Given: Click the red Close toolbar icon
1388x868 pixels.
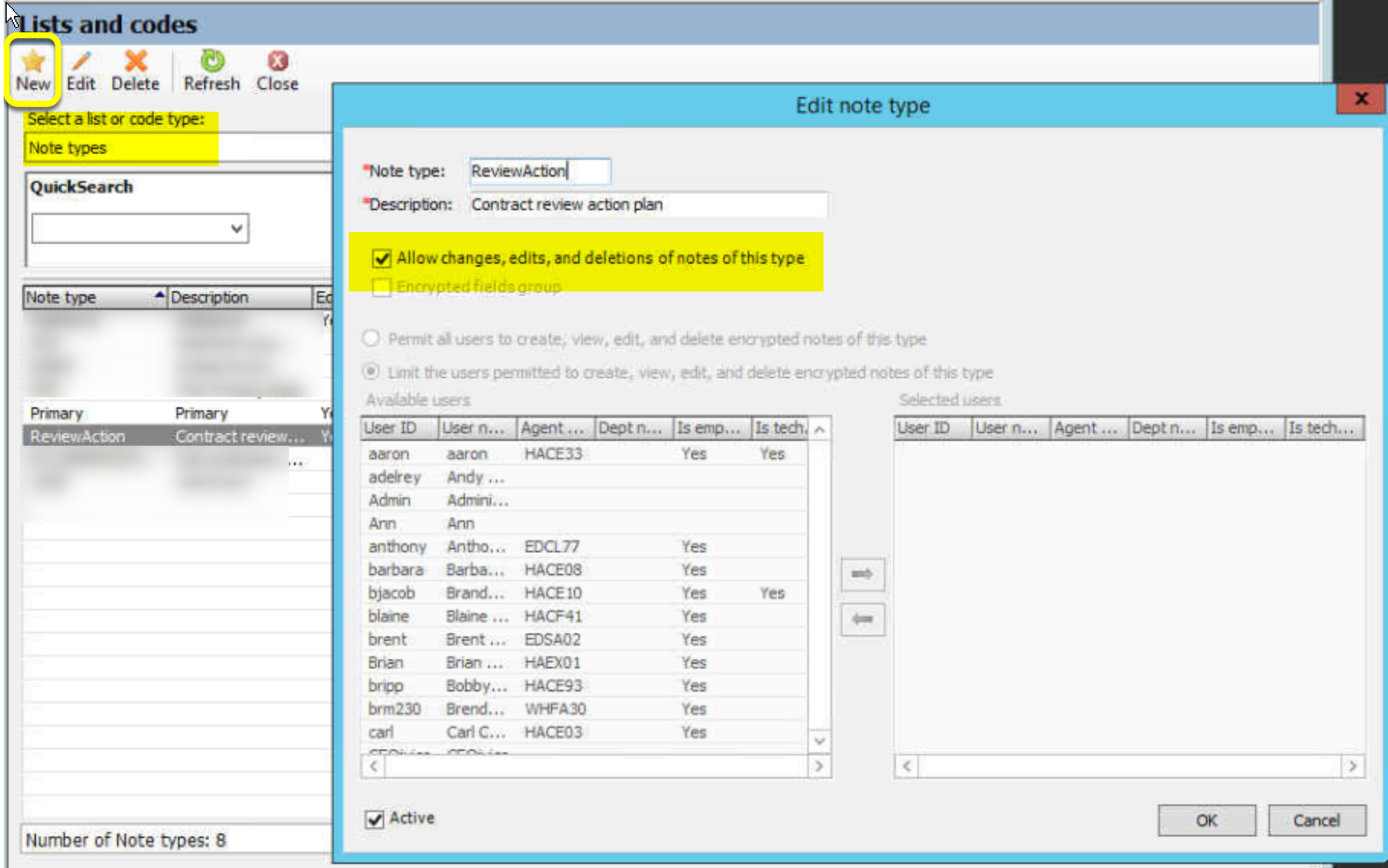Looking at the screenshot, I should tap(277, 61).
